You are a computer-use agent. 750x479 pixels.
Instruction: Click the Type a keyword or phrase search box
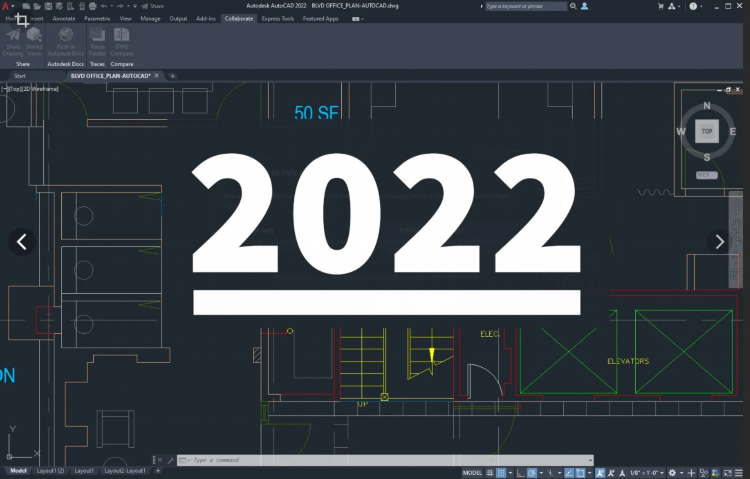tap(526, 6)
